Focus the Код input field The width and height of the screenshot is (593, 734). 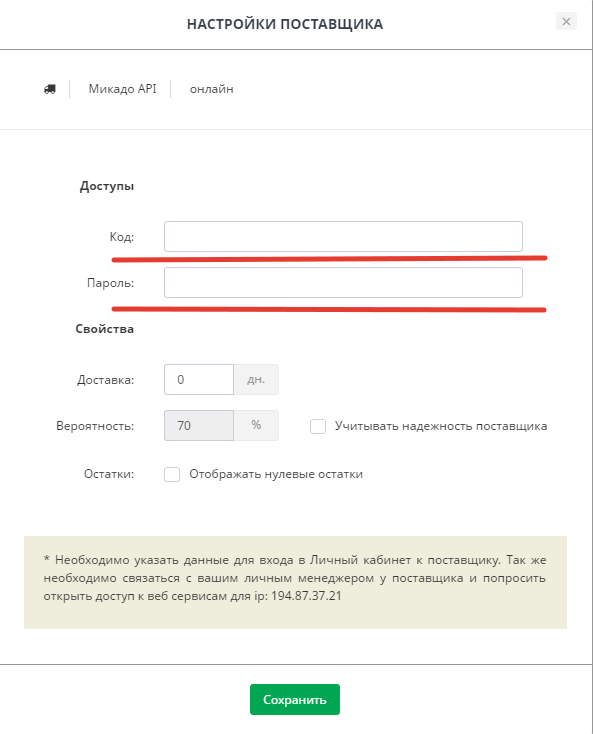pos(343,236)
